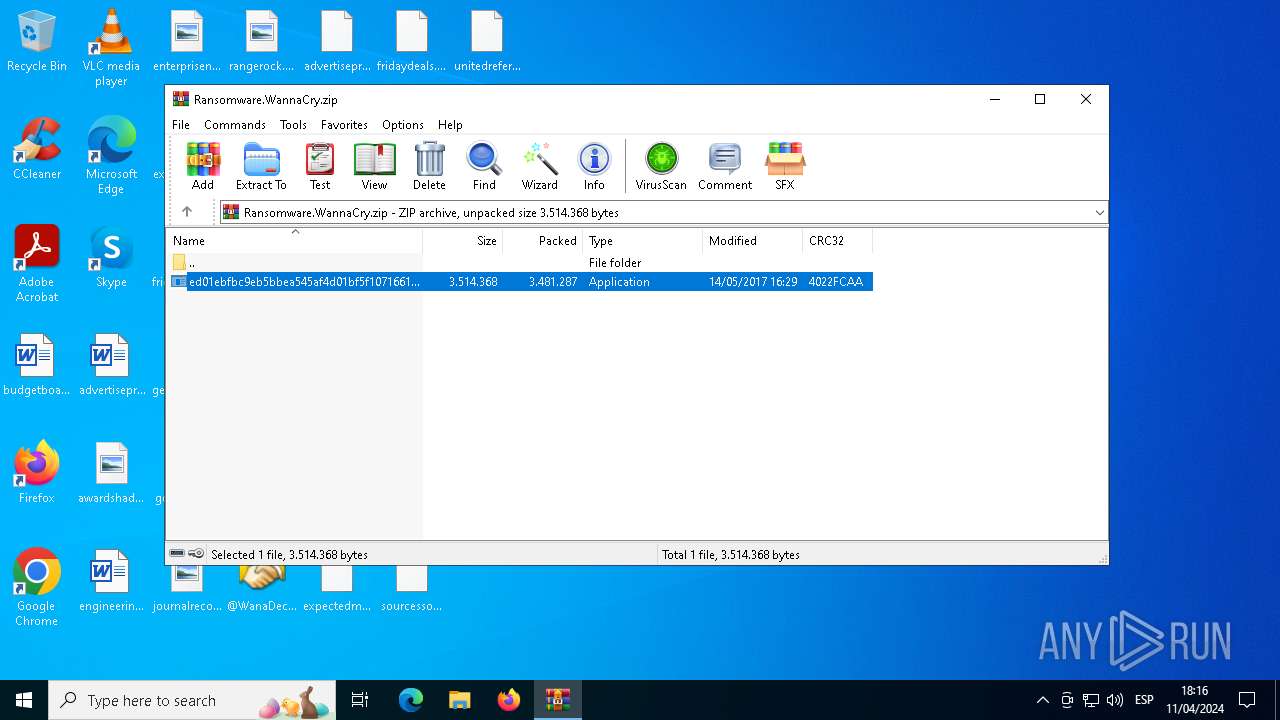Viewport: 1280px width, 720px height.
Task: Open the File menu
Action: pyautogui.click(x=181, y=125)
